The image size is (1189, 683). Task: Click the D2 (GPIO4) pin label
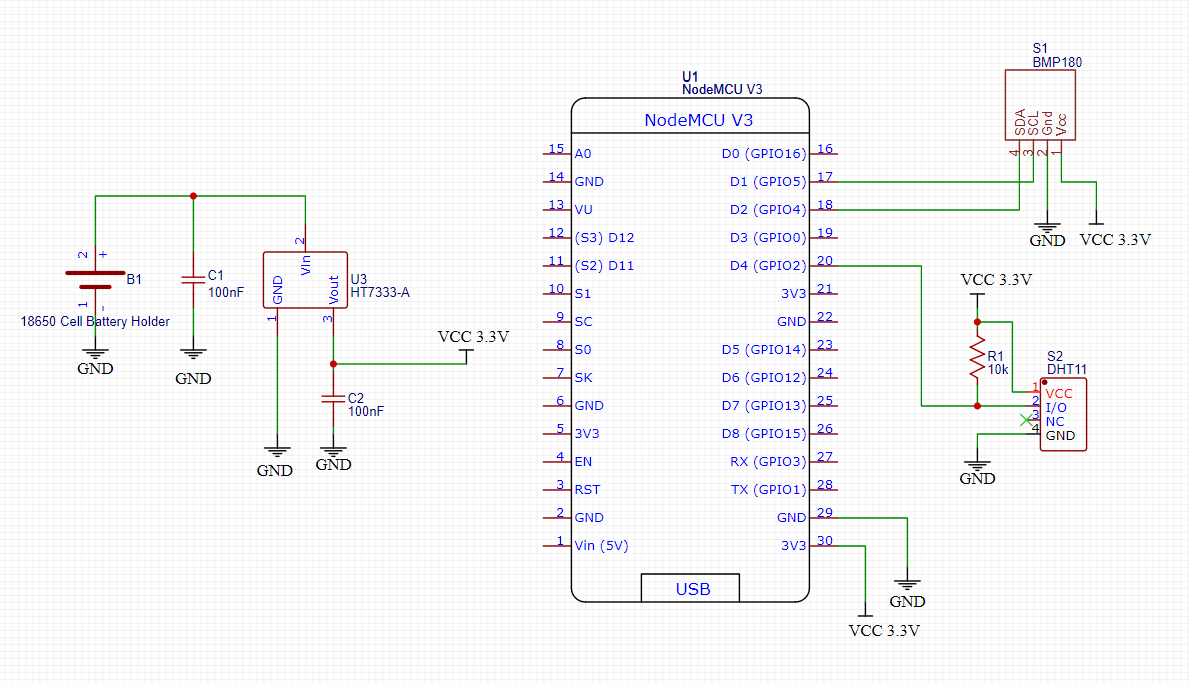coord(768,210)
